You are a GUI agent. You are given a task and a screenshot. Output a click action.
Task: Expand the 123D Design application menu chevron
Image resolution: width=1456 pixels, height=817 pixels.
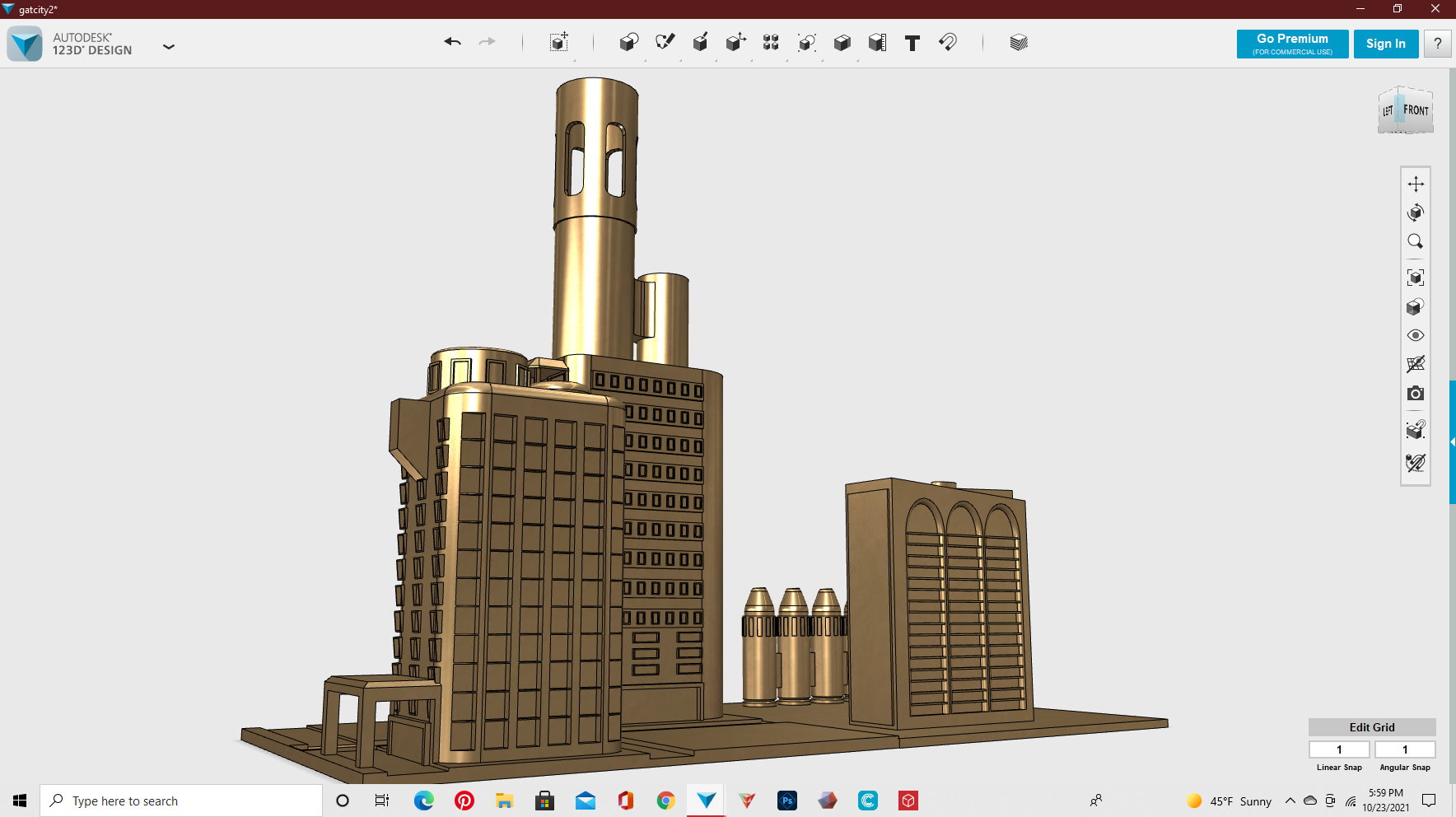point(169,47)
